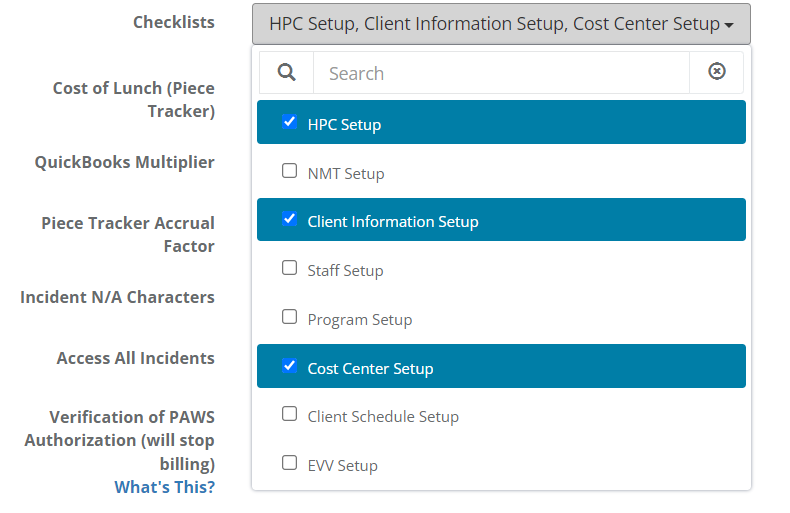Tick the Program Setup checkbox
This screenshot has width=790, height=513.
tap(289, 317)
